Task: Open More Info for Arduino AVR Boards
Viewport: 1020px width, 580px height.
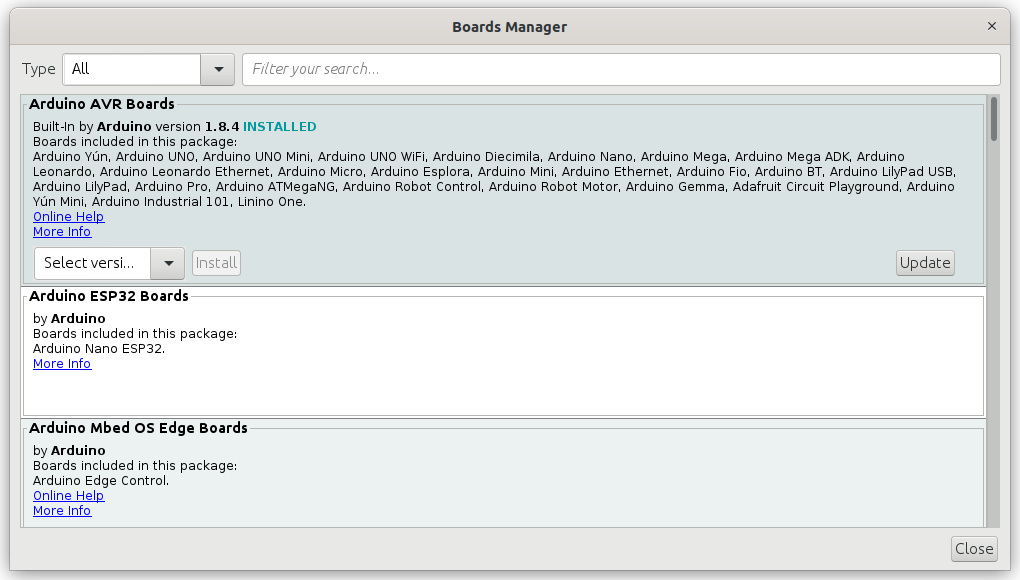Action: (x=62, y=231)
